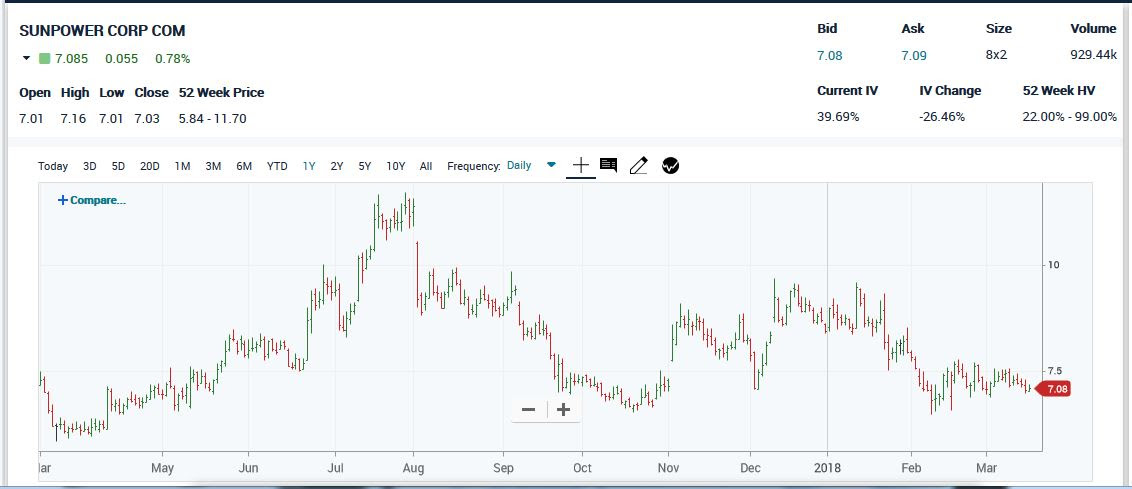Select the crosshair cursor tool

tap(580, 166)
